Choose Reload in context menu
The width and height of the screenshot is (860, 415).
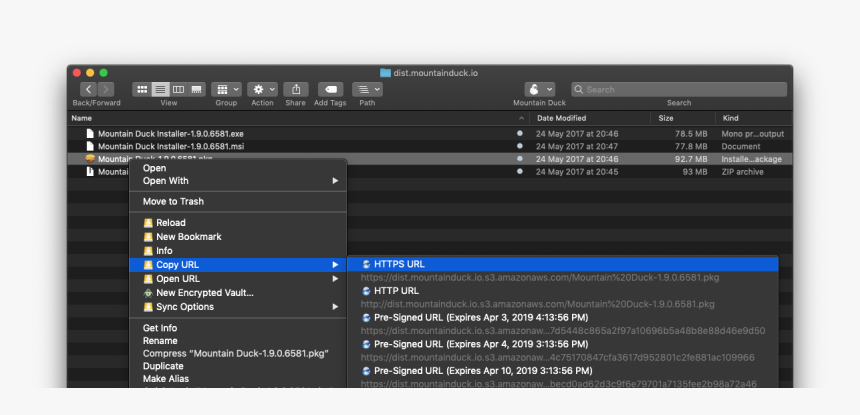pyautogui.click(x=237, y=223)
